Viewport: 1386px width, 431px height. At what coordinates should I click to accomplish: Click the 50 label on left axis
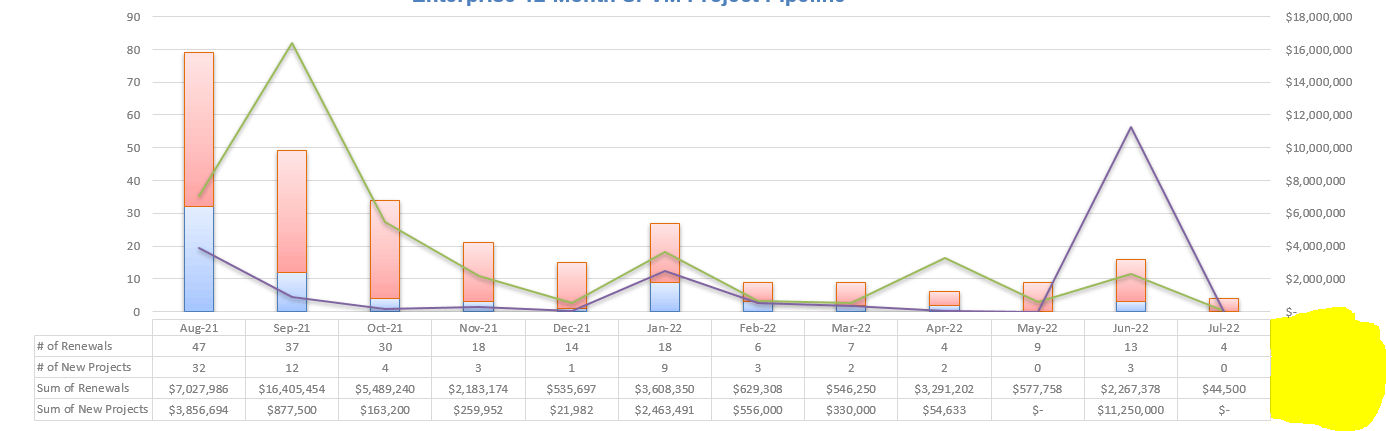pyautogui.click(x=133, y=148)
